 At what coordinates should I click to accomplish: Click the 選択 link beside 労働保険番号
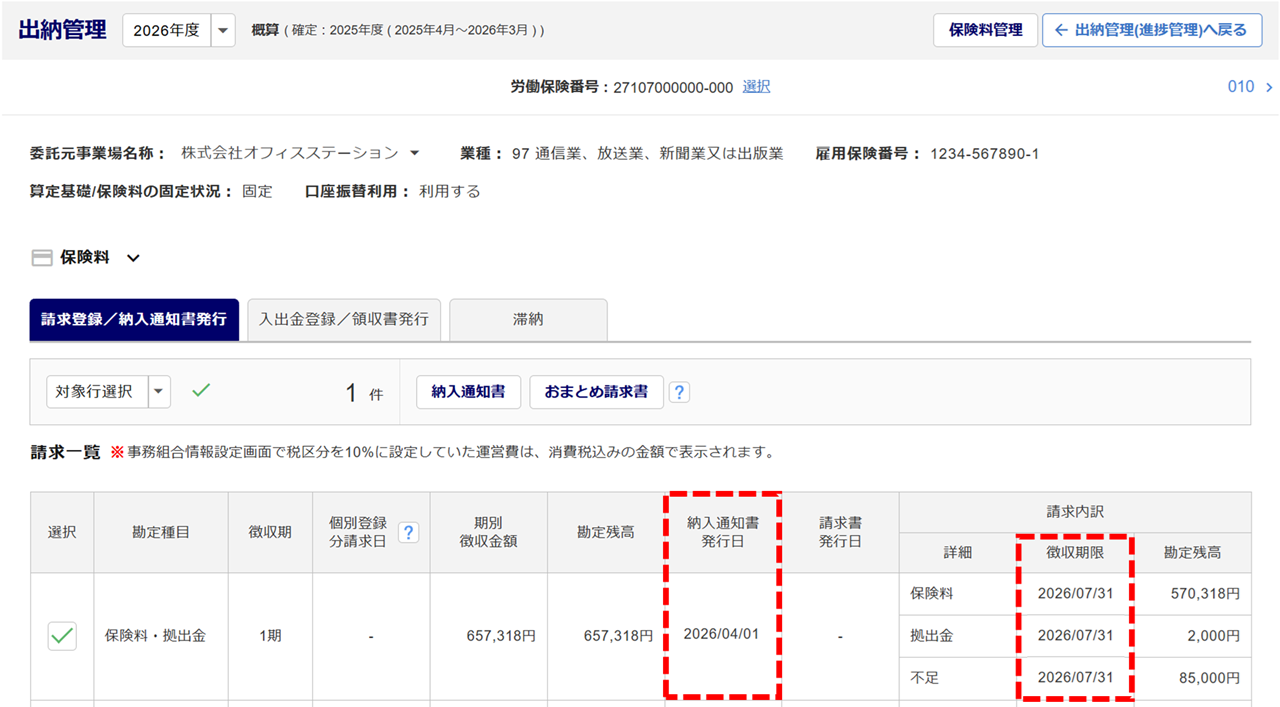(x=756, y=87)
